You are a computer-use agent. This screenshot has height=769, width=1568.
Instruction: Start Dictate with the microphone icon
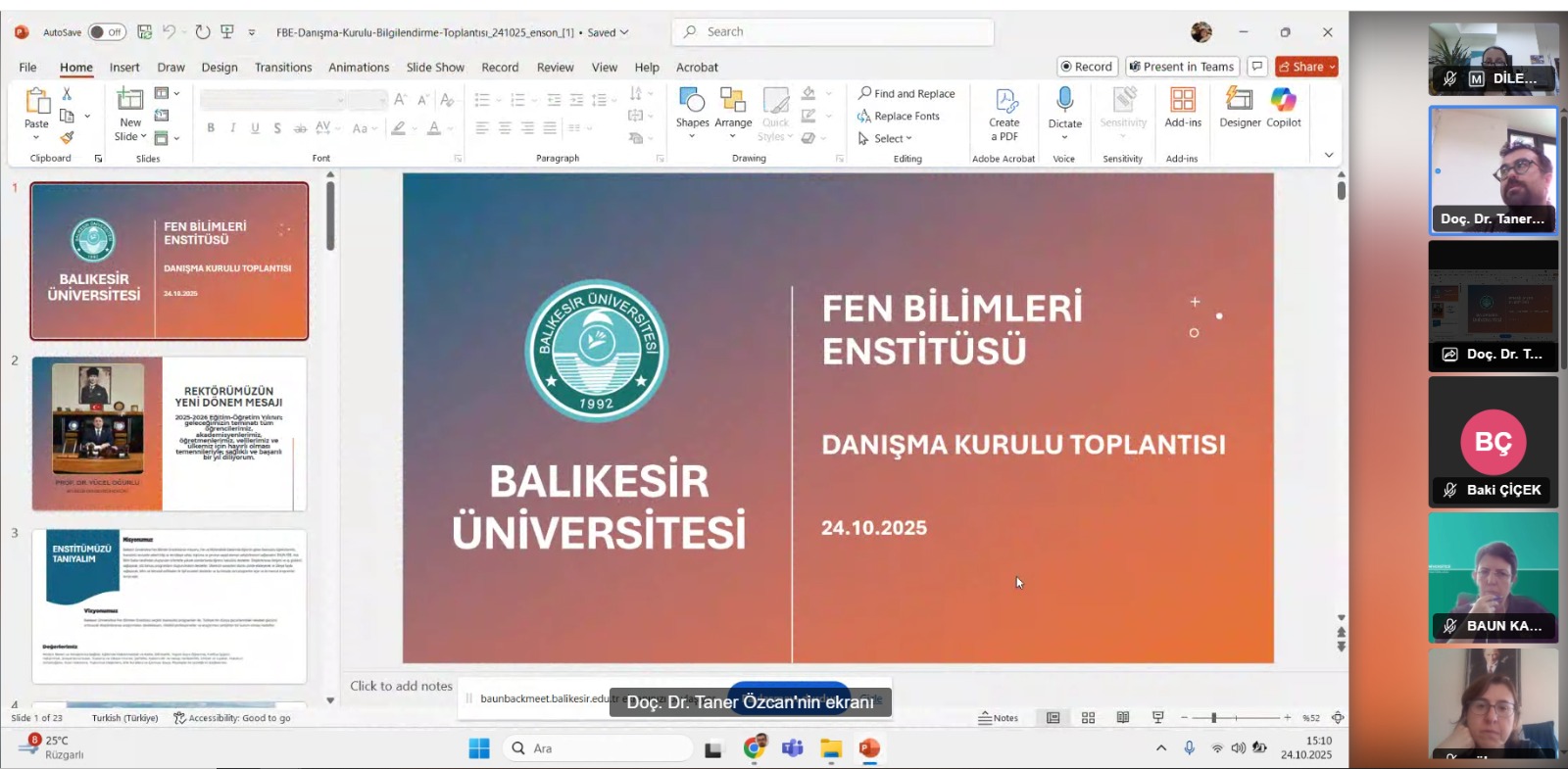1065,100
